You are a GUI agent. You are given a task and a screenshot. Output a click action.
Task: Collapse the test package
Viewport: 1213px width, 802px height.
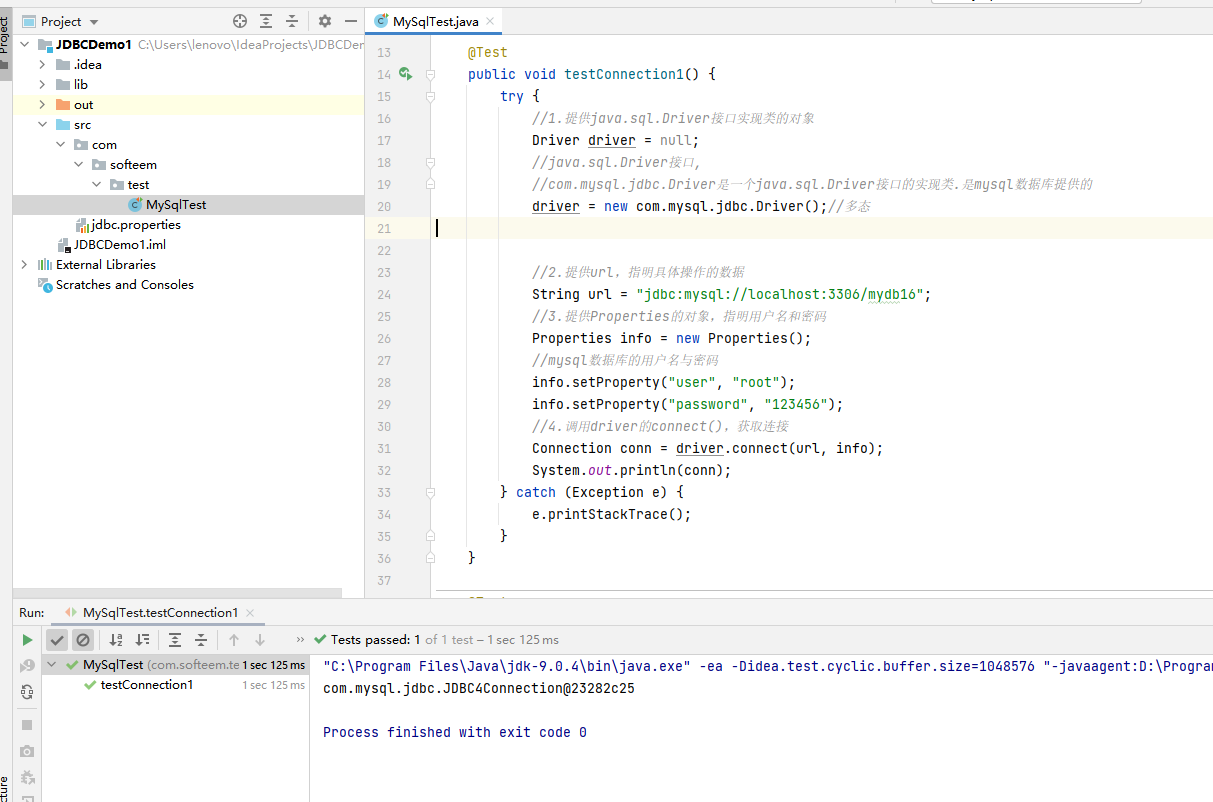96,185
